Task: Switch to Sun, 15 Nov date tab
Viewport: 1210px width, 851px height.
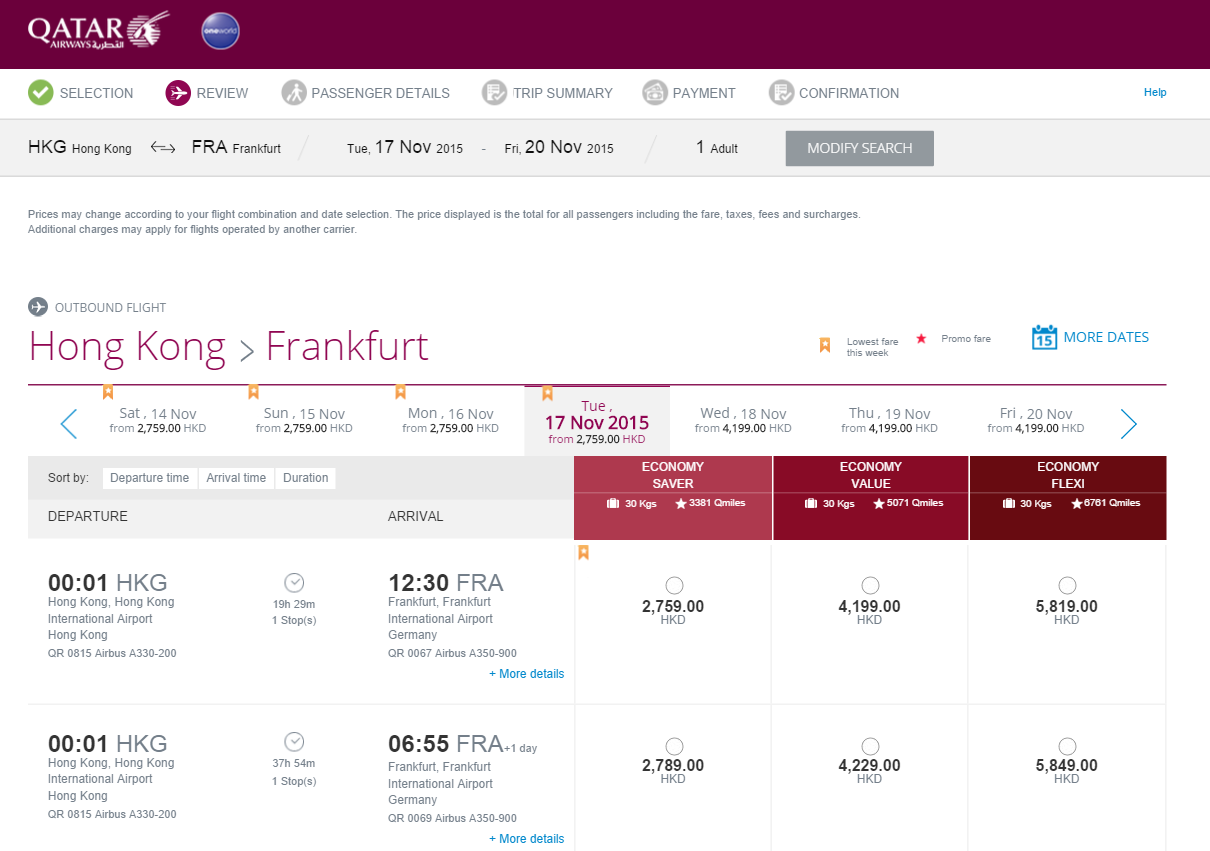Action: 305,420
